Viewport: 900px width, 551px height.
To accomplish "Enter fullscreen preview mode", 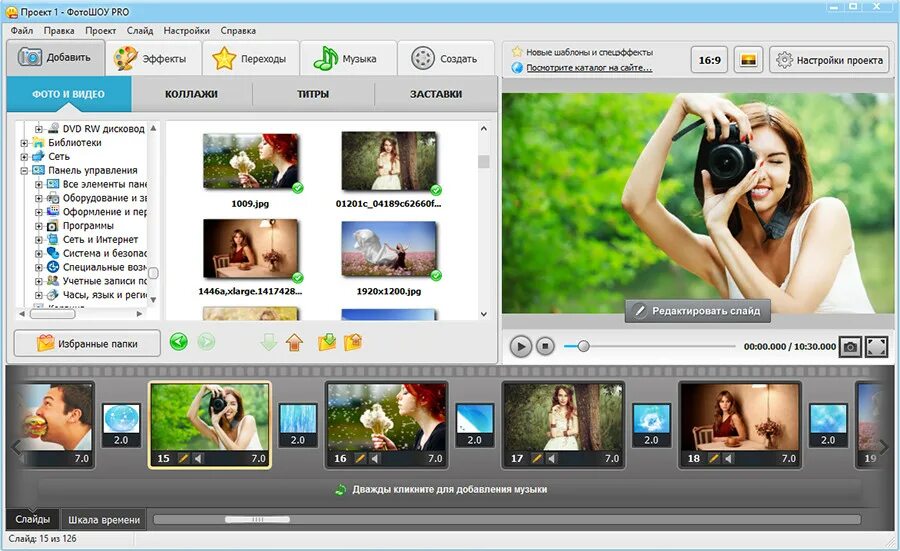I will tap(876, 347).
